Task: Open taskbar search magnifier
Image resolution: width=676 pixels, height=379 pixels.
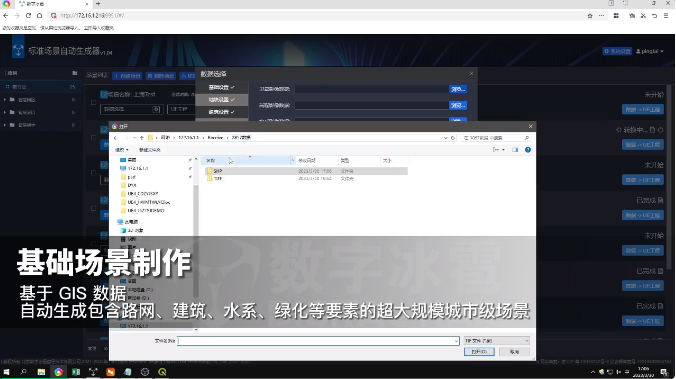Action: point(24,372)
